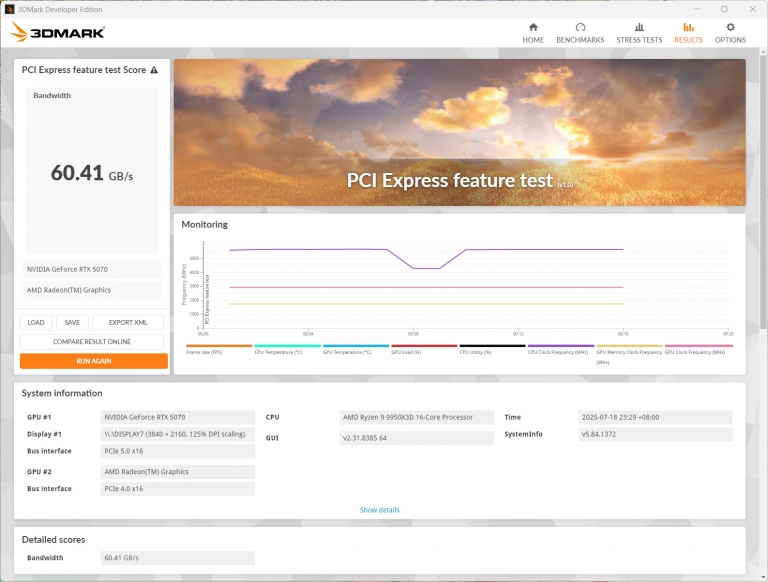768x582 pixels.
Task: Click the warning triangle next to score title
Action: point(154,70)
